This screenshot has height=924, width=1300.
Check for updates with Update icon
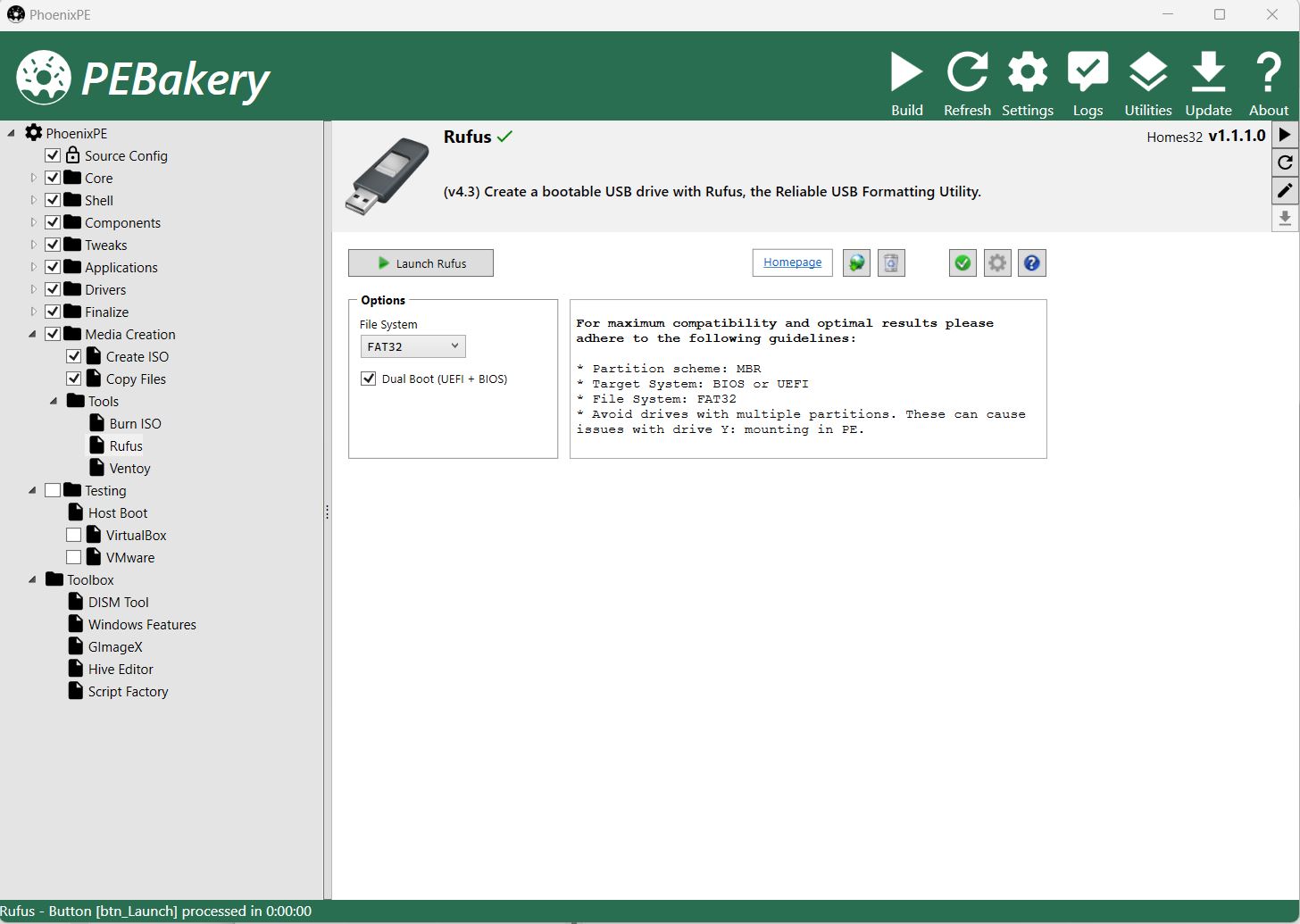pos(1208,84)
